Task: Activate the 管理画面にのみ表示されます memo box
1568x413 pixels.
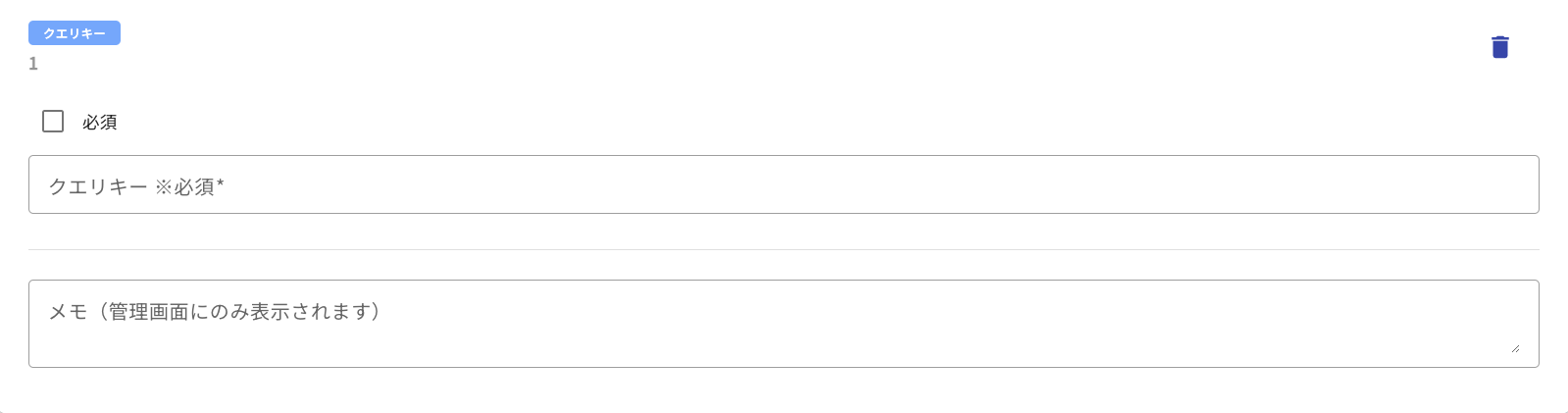Action: [x=784, y=324]
